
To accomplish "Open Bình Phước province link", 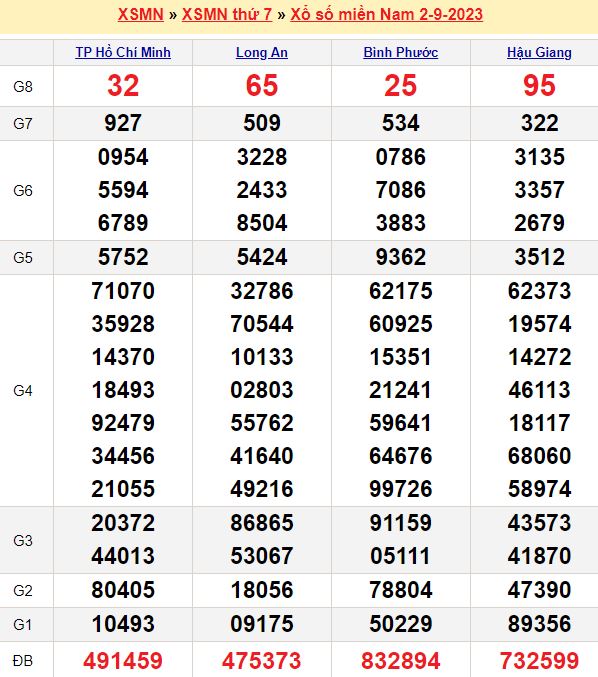I will [x=401, y=52].
